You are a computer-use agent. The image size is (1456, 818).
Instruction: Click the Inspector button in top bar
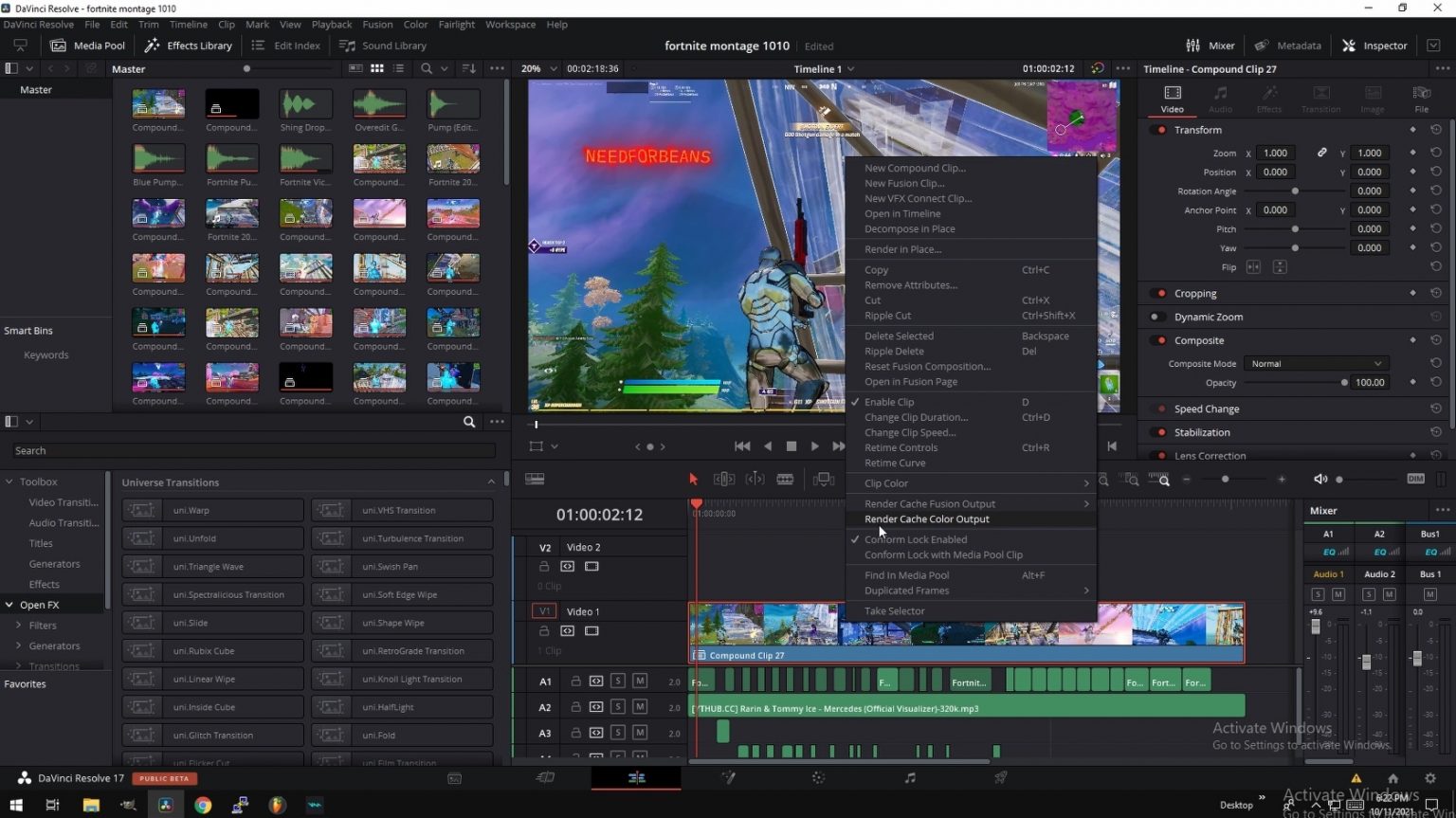[1374, 45]
